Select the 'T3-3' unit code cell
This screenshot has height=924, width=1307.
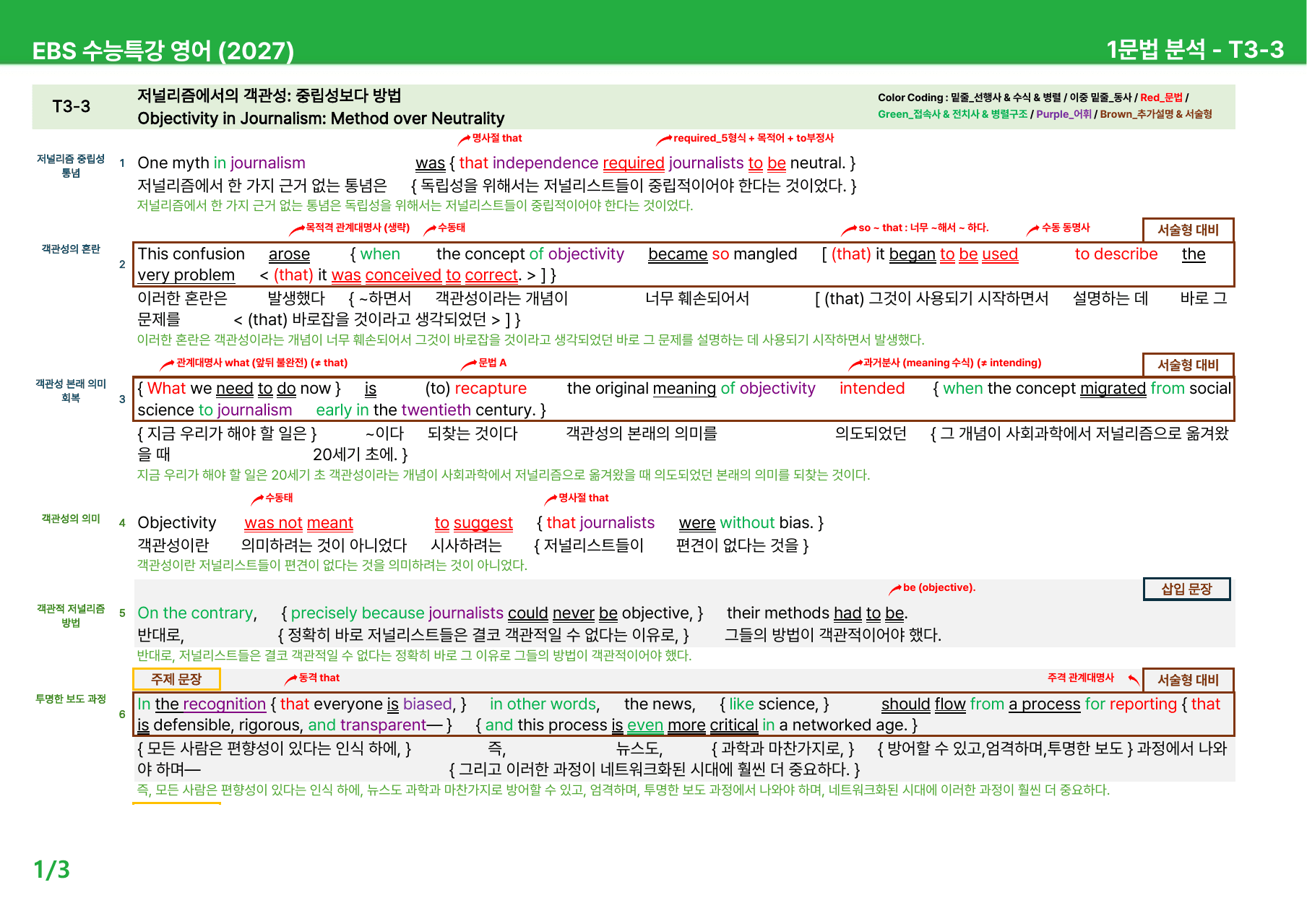click(x=72, y=106)
